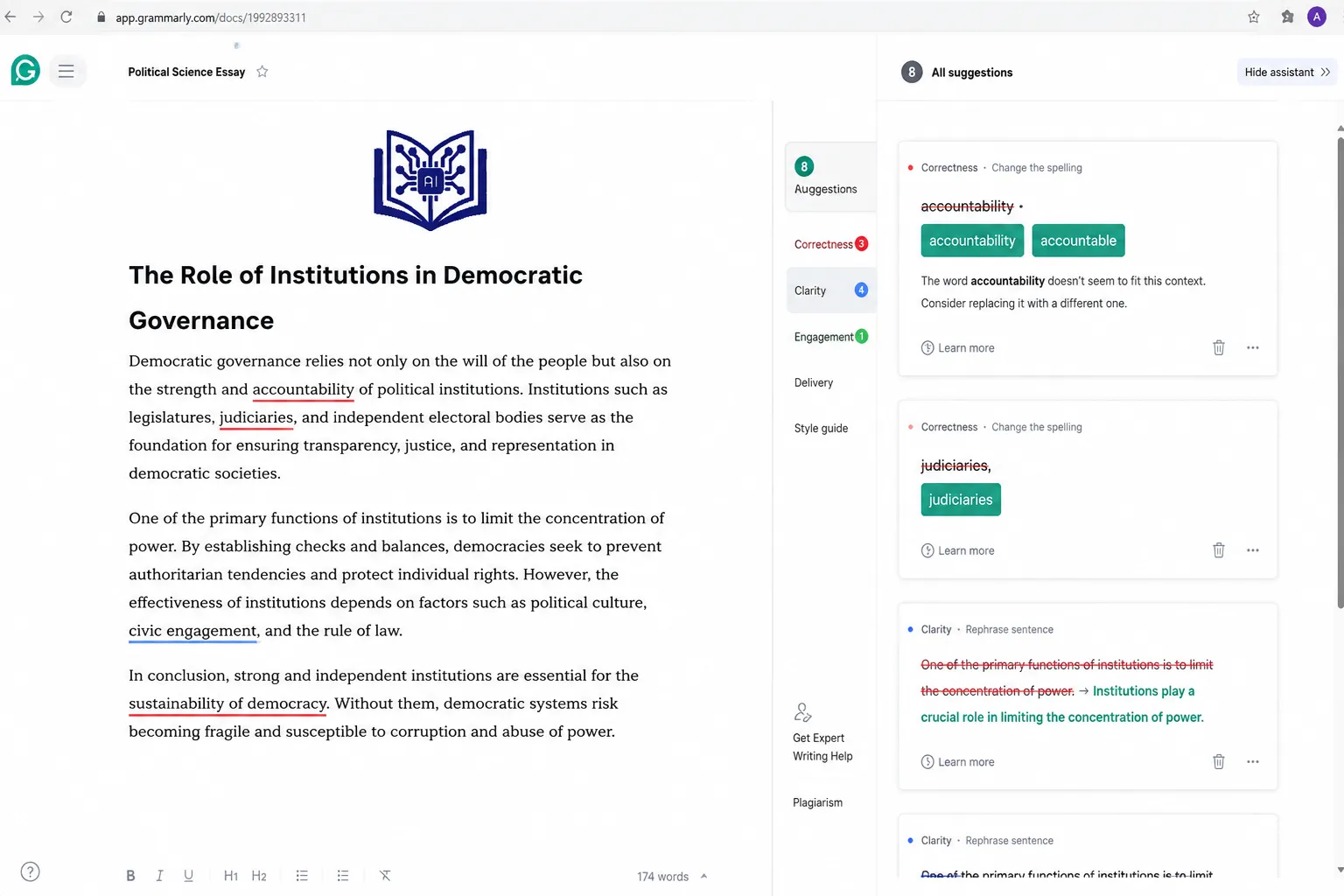Click the underlined word judiciaries in essay
1344x896 pixels.
[256, 417]
